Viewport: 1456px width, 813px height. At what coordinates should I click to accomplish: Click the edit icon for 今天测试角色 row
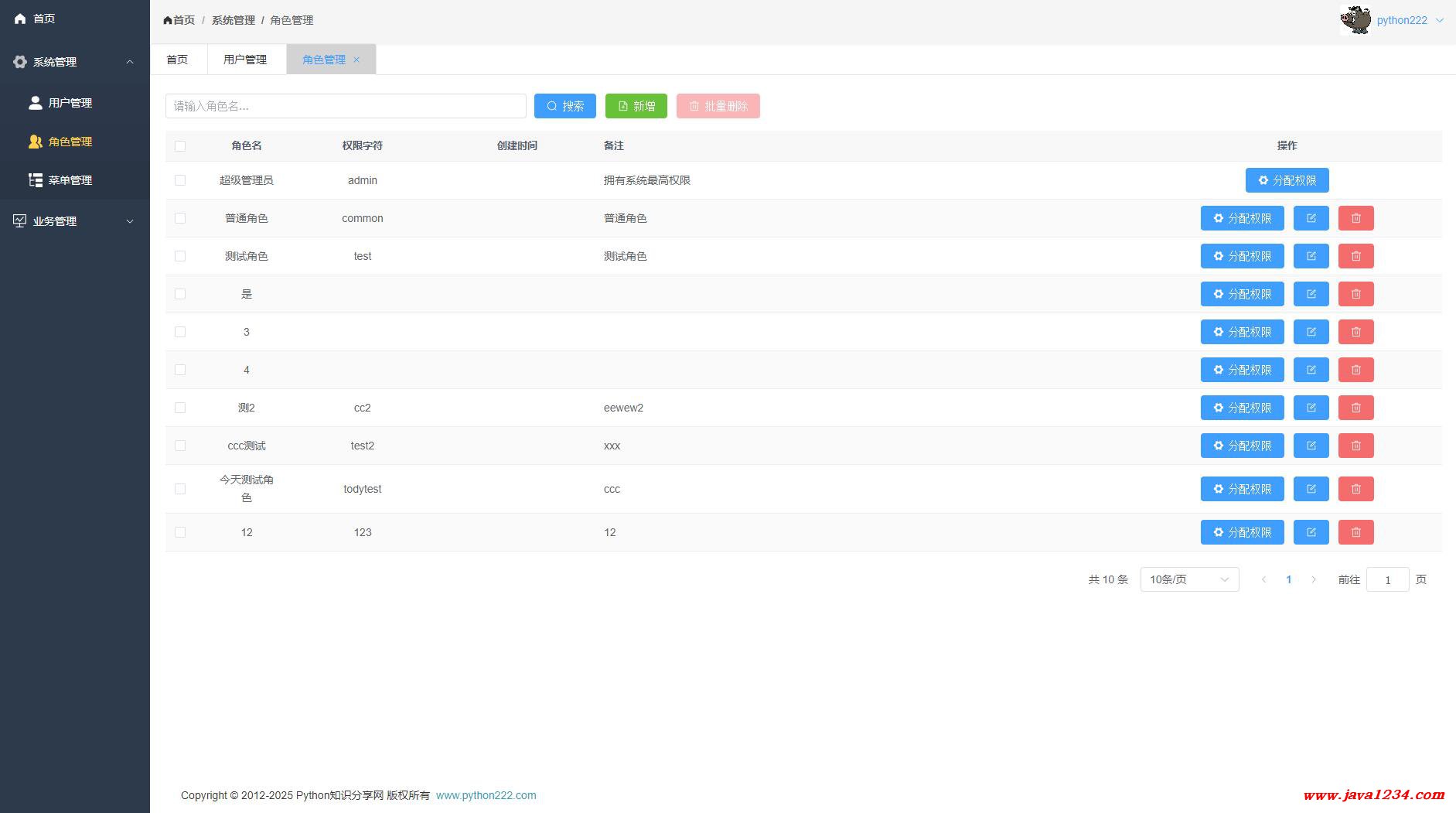1311,489
